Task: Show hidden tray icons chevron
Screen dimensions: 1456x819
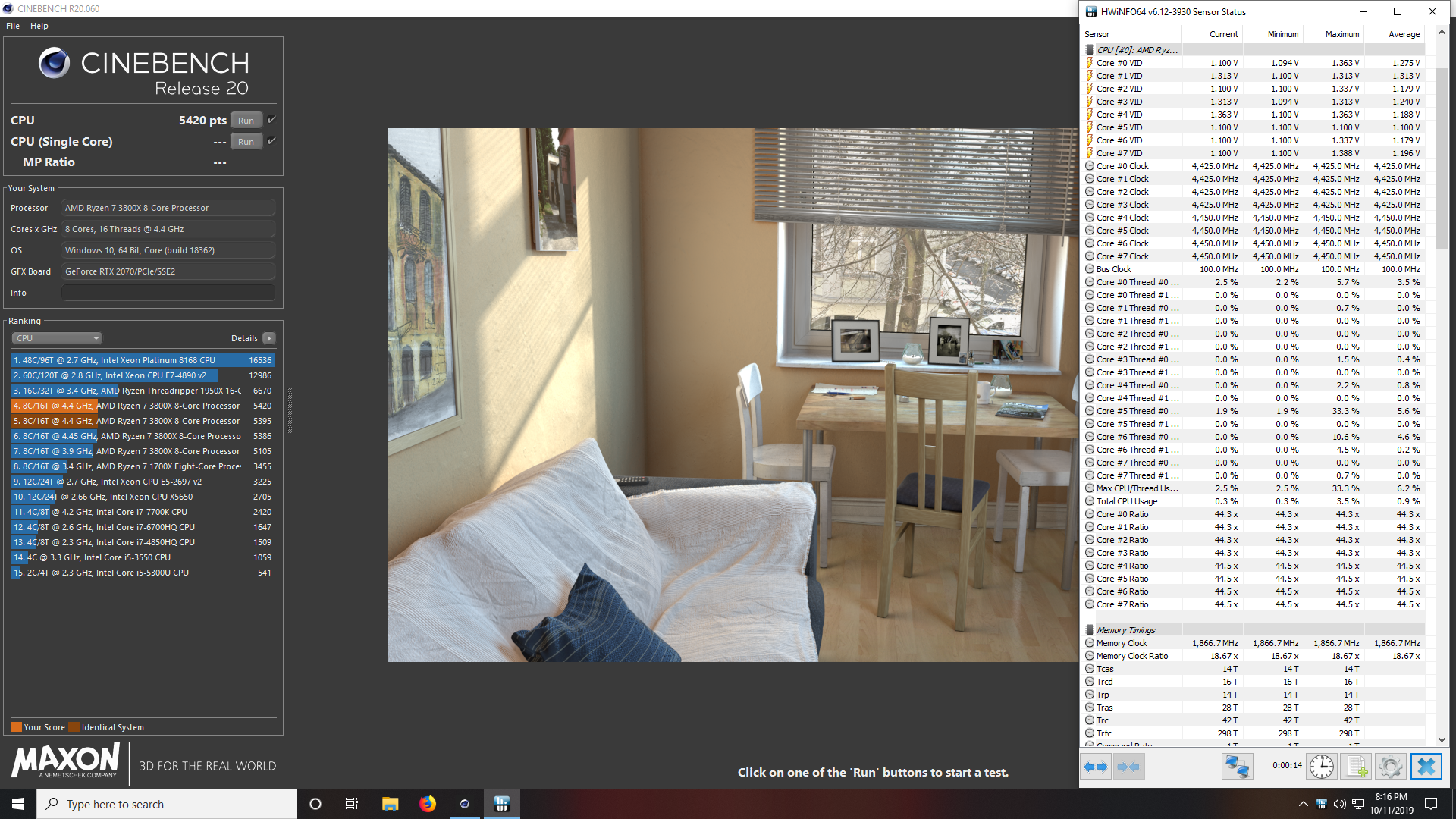Action: tap(1303, 804)
